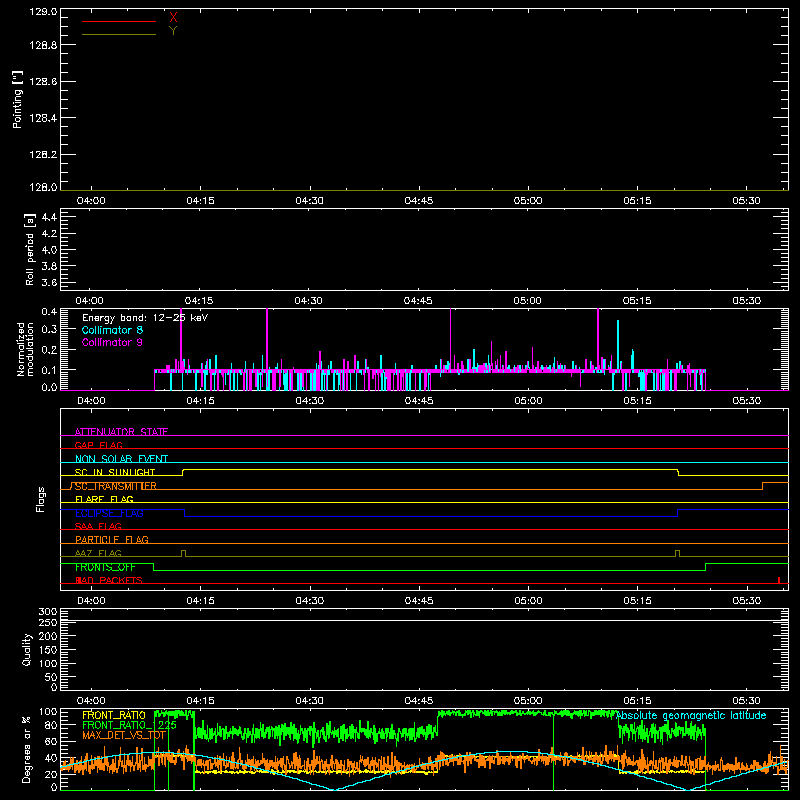
Task: Click the SC_TRANSMITTER flag label
Action: pos(115,486)
